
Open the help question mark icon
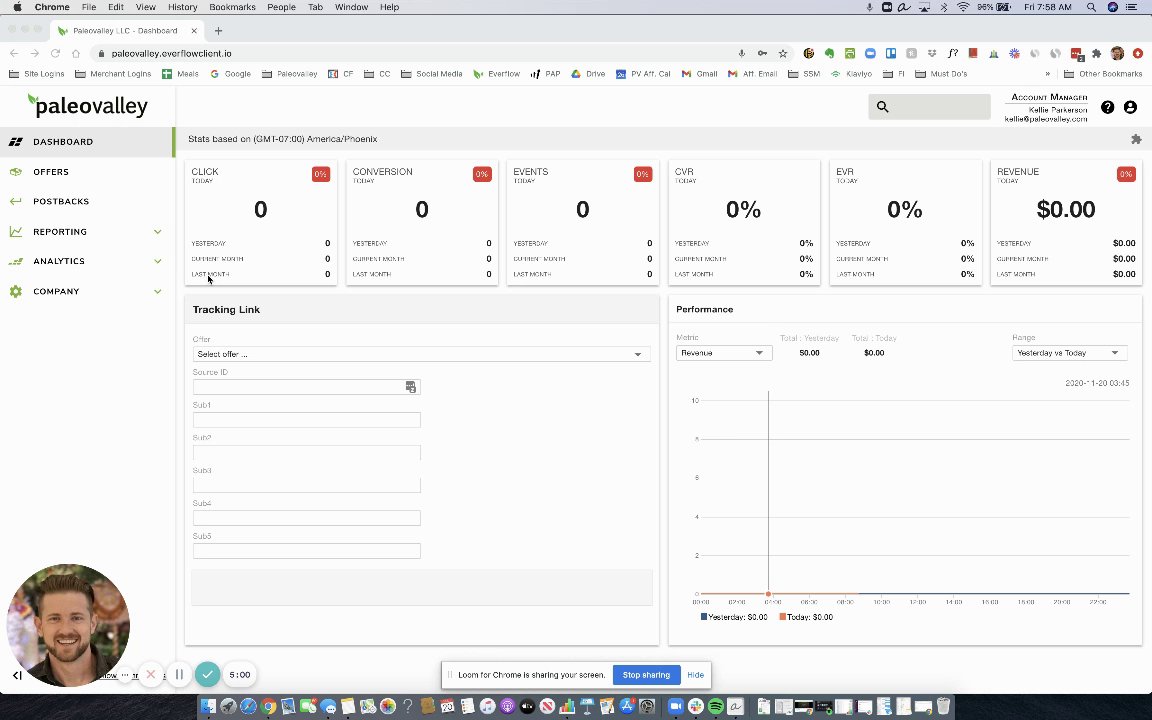pos(1107,107)
